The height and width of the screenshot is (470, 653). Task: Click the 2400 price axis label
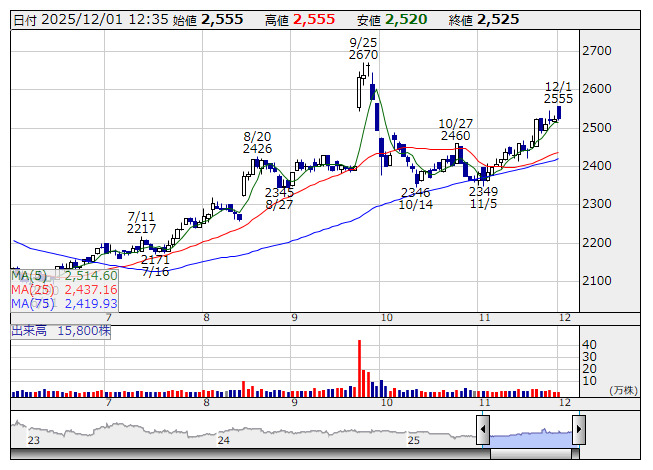click(597, 166)
